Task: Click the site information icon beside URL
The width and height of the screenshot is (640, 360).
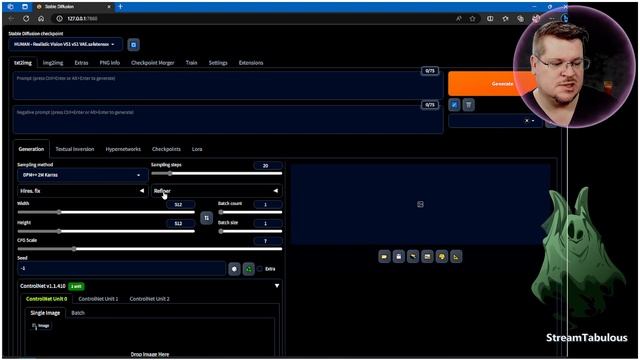Action: point(59,18)
